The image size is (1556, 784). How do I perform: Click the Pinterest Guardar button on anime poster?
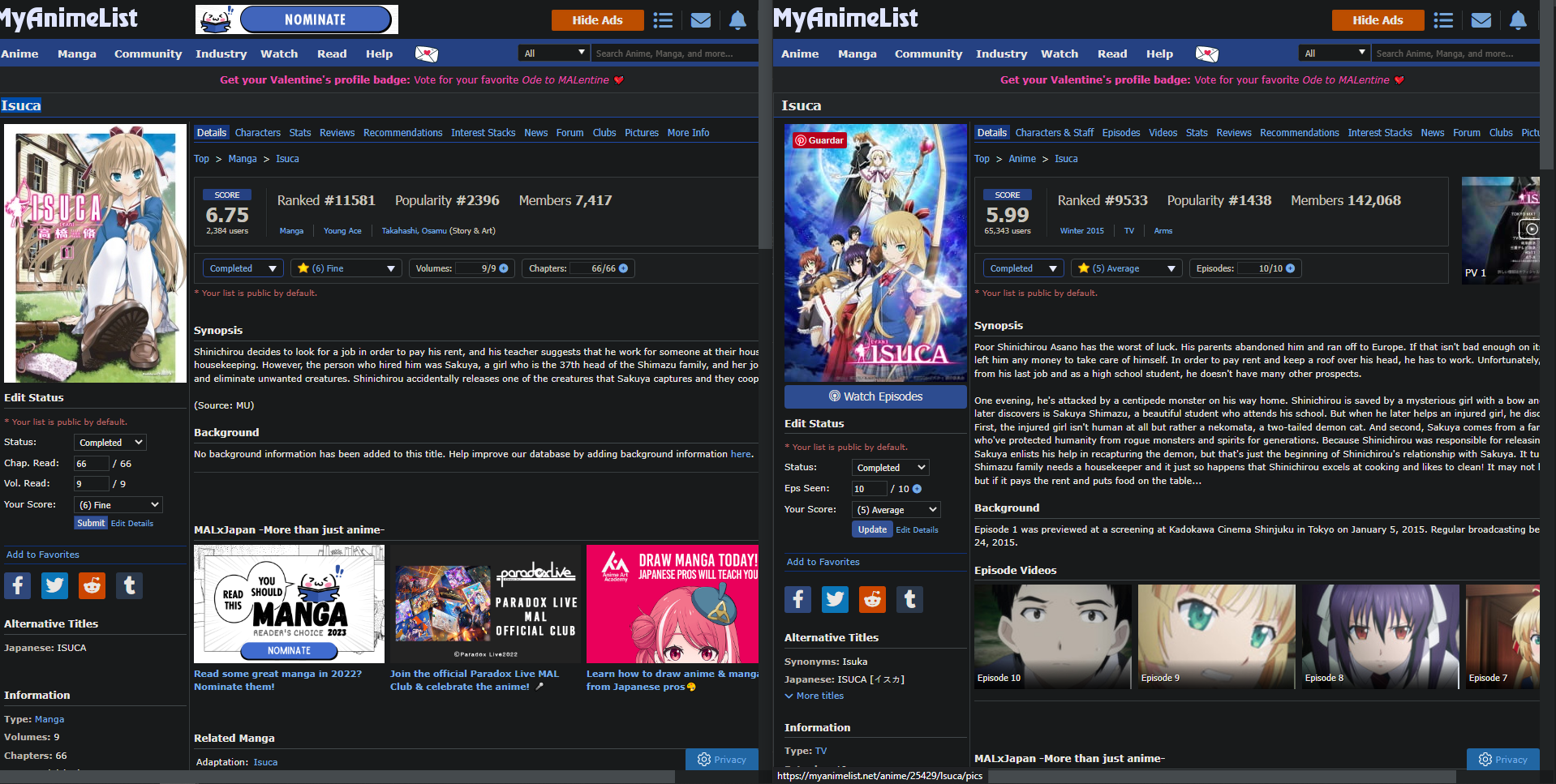pos(819,140)
